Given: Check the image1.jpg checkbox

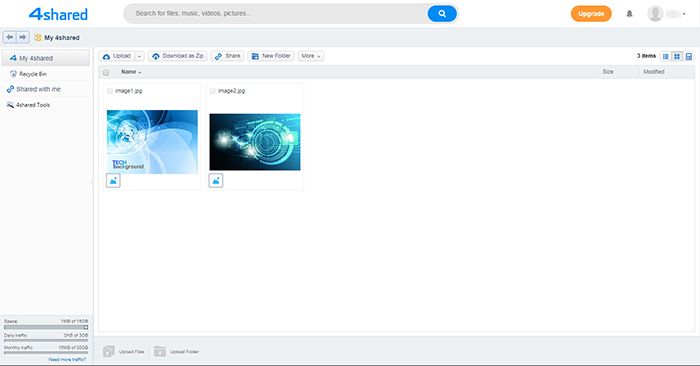Looking at the screenshot, I should 110,91.
